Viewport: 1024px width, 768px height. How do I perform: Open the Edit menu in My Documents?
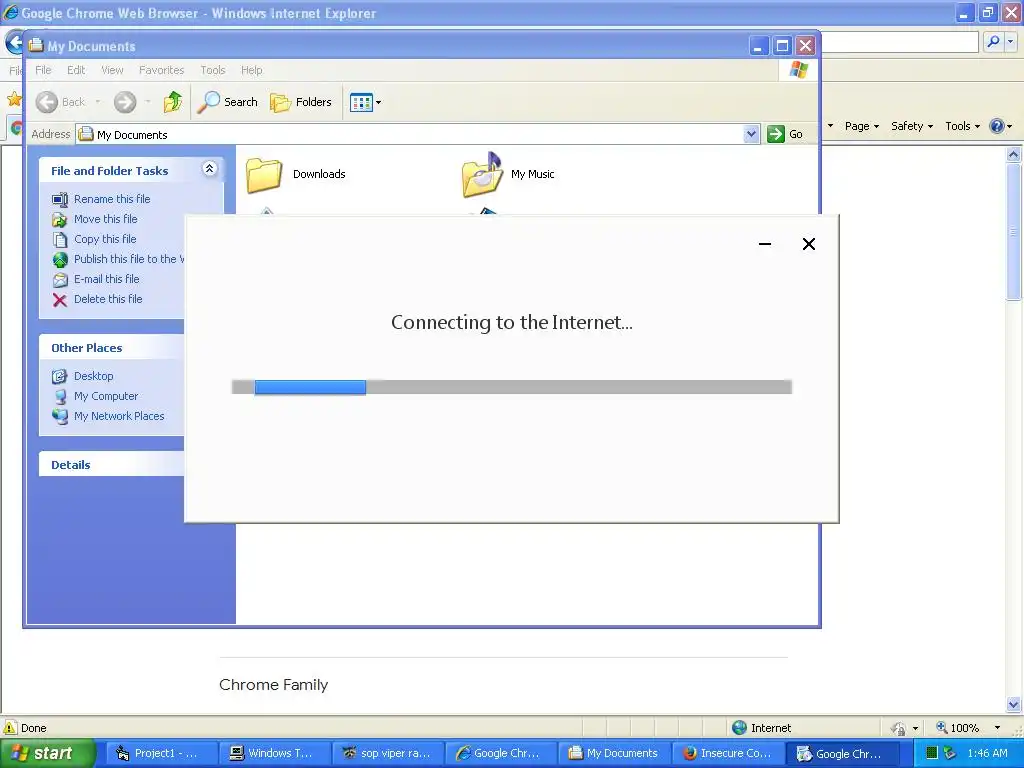(76, 70)
